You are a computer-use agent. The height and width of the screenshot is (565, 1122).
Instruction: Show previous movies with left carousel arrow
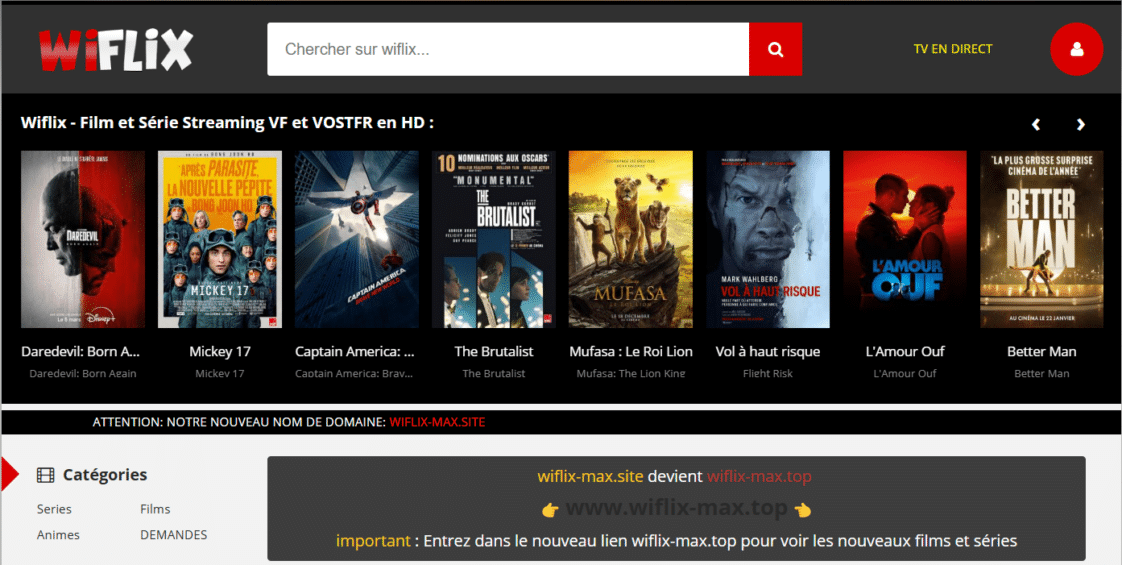tap(1036, 125)
